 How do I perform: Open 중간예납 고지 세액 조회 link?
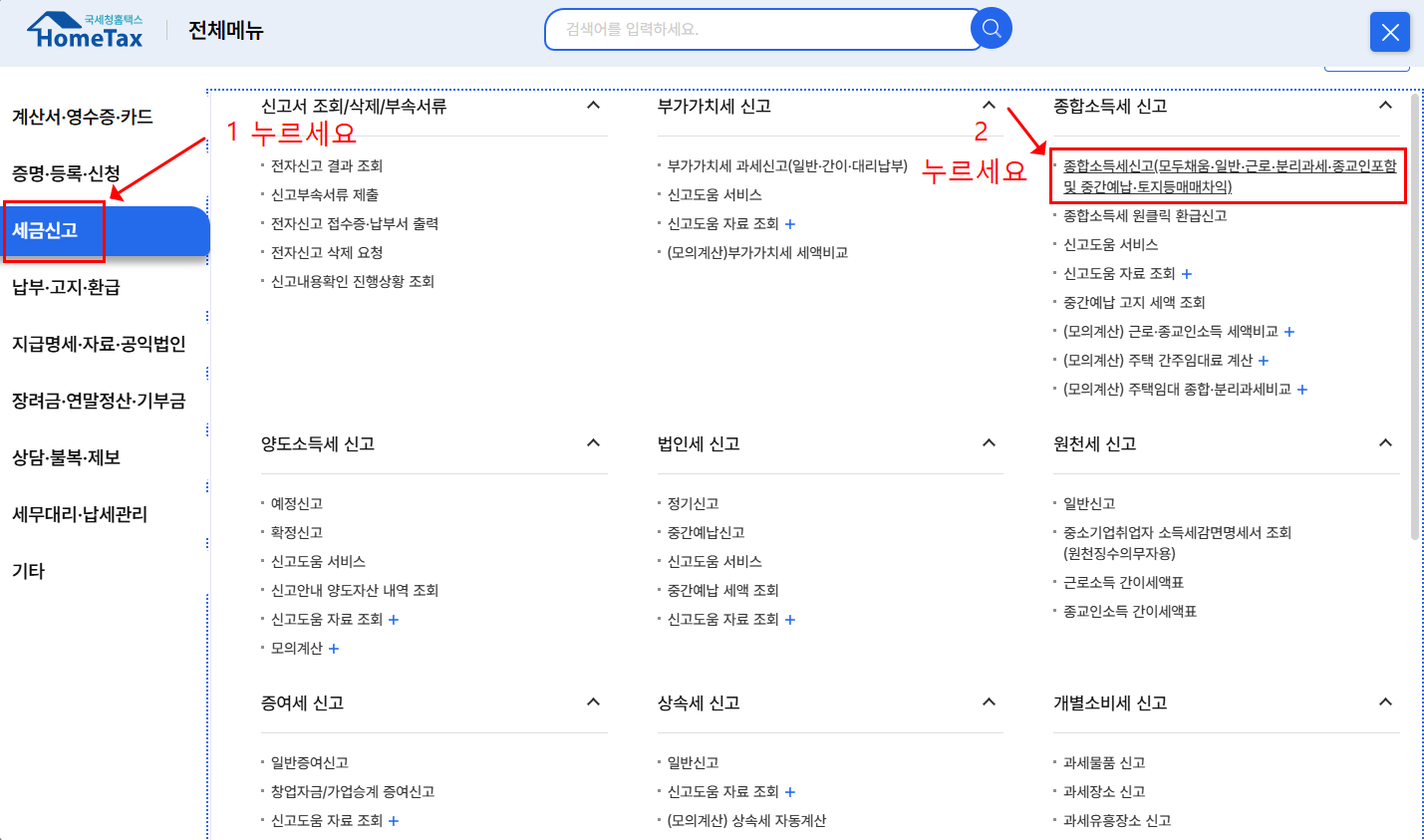click(1134, 303)
